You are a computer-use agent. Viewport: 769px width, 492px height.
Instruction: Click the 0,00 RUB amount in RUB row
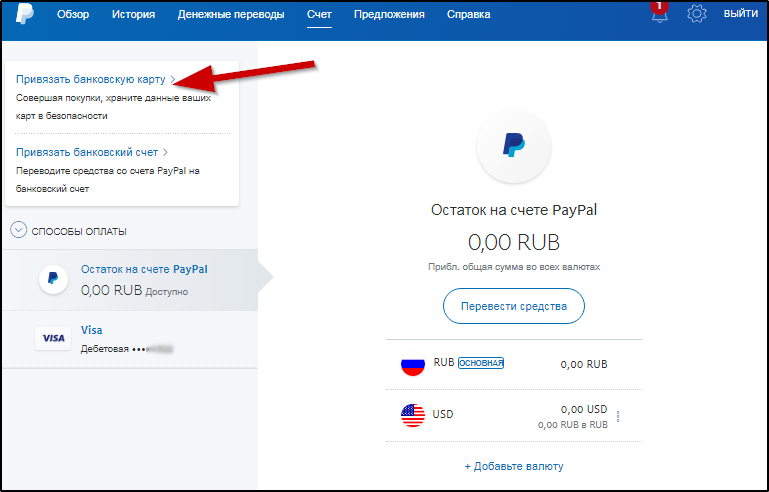click(x=584, y=364)
